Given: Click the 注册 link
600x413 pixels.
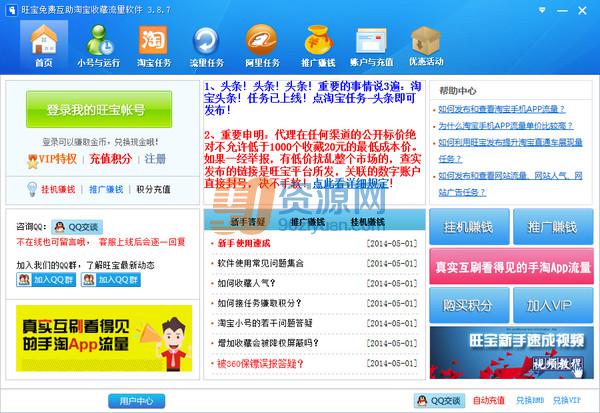Looking at the screenshot, I should click(155, 158).
